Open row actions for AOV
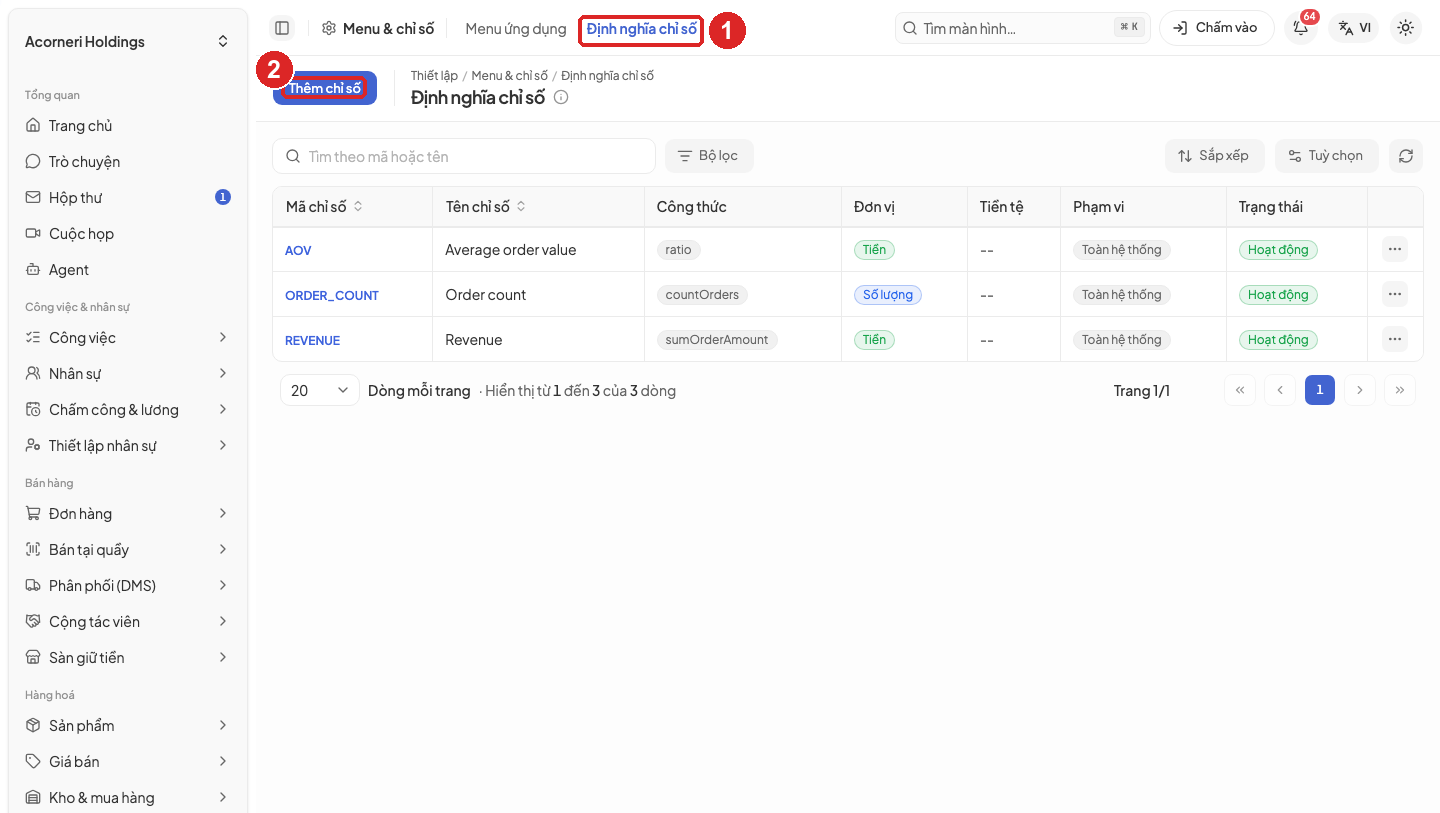Viewport: 1440px width, 813px height. [1395, 249]
